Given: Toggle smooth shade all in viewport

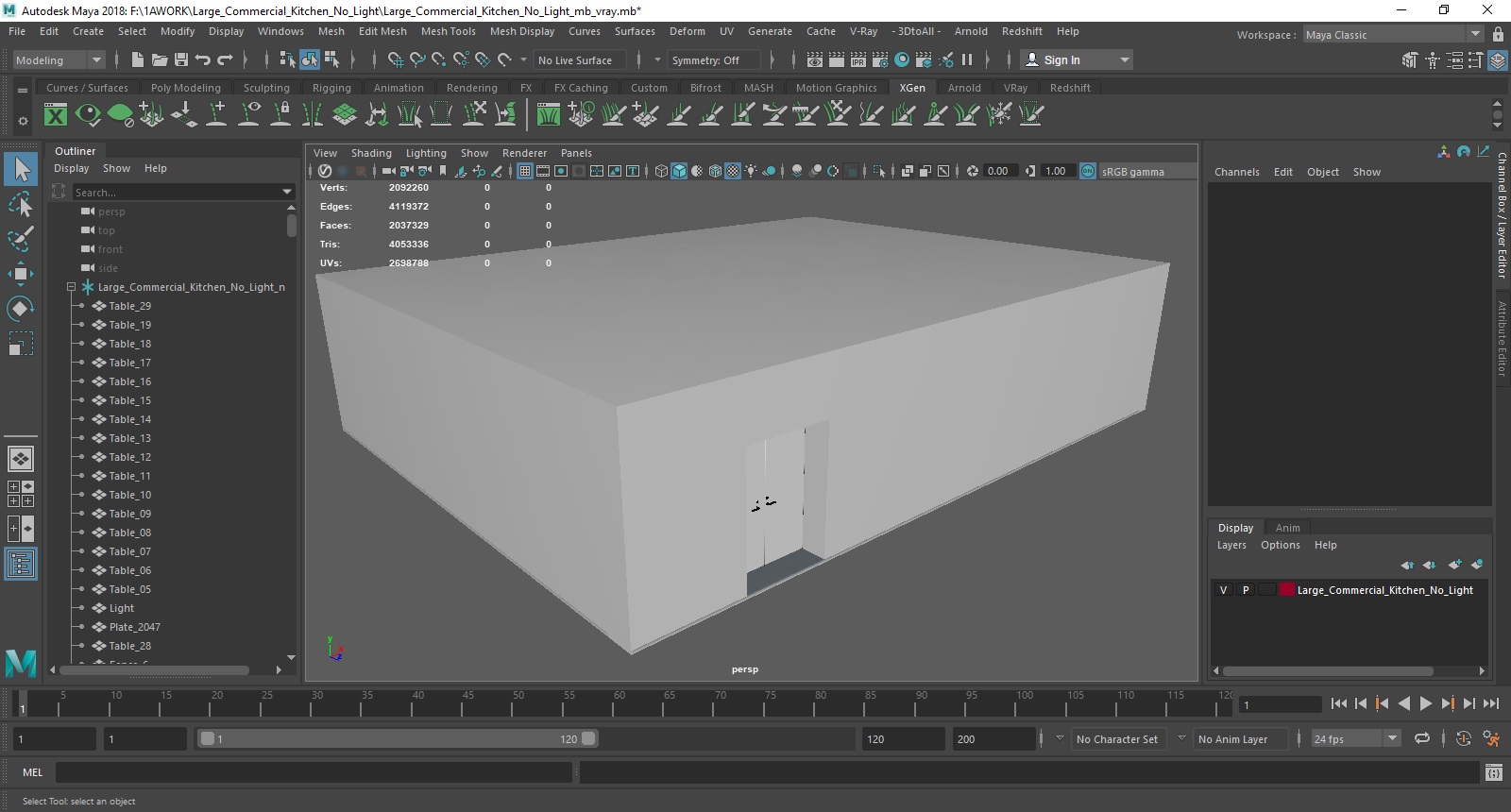Looking at the screenshot, I should pos(679,171).
